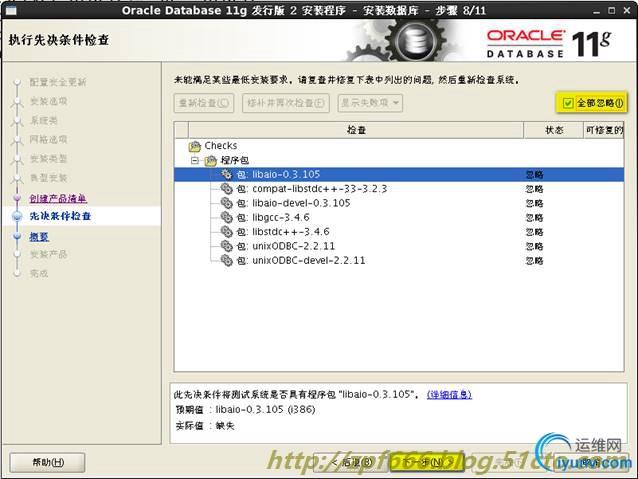This screenshot has width=638, height=479.
Task: Open the 详细信息 link
Action: click(449, 394)
